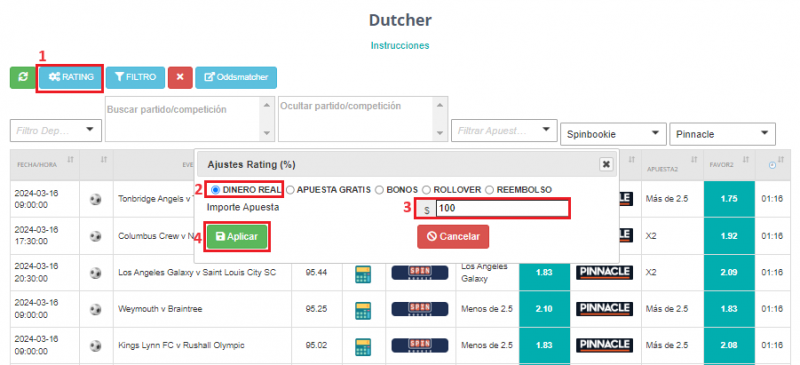This screenshot has height=365, width=800.
Task: Select the DINERO REAL radio option
Action: 215,190
